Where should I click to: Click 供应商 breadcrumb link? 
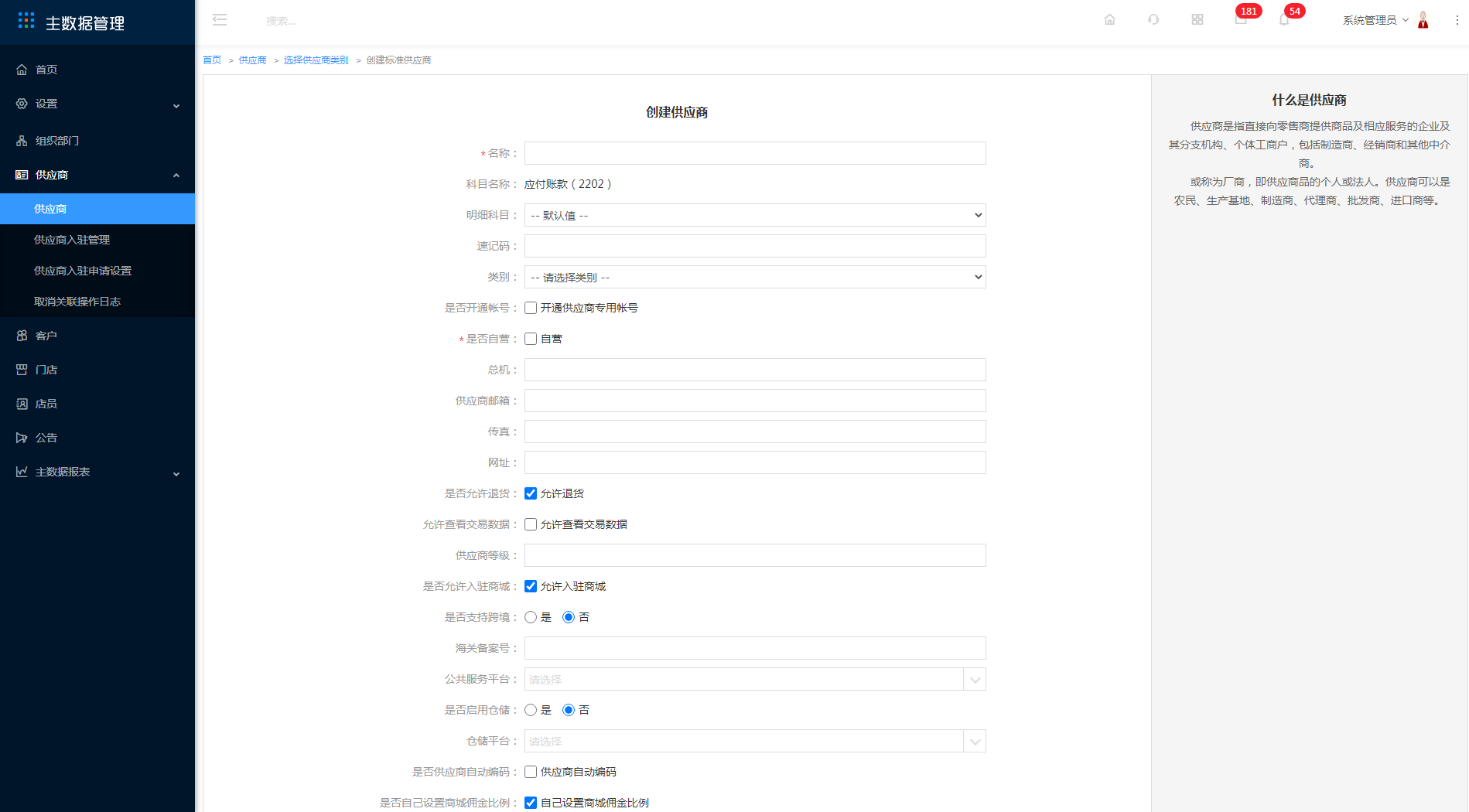252,60
